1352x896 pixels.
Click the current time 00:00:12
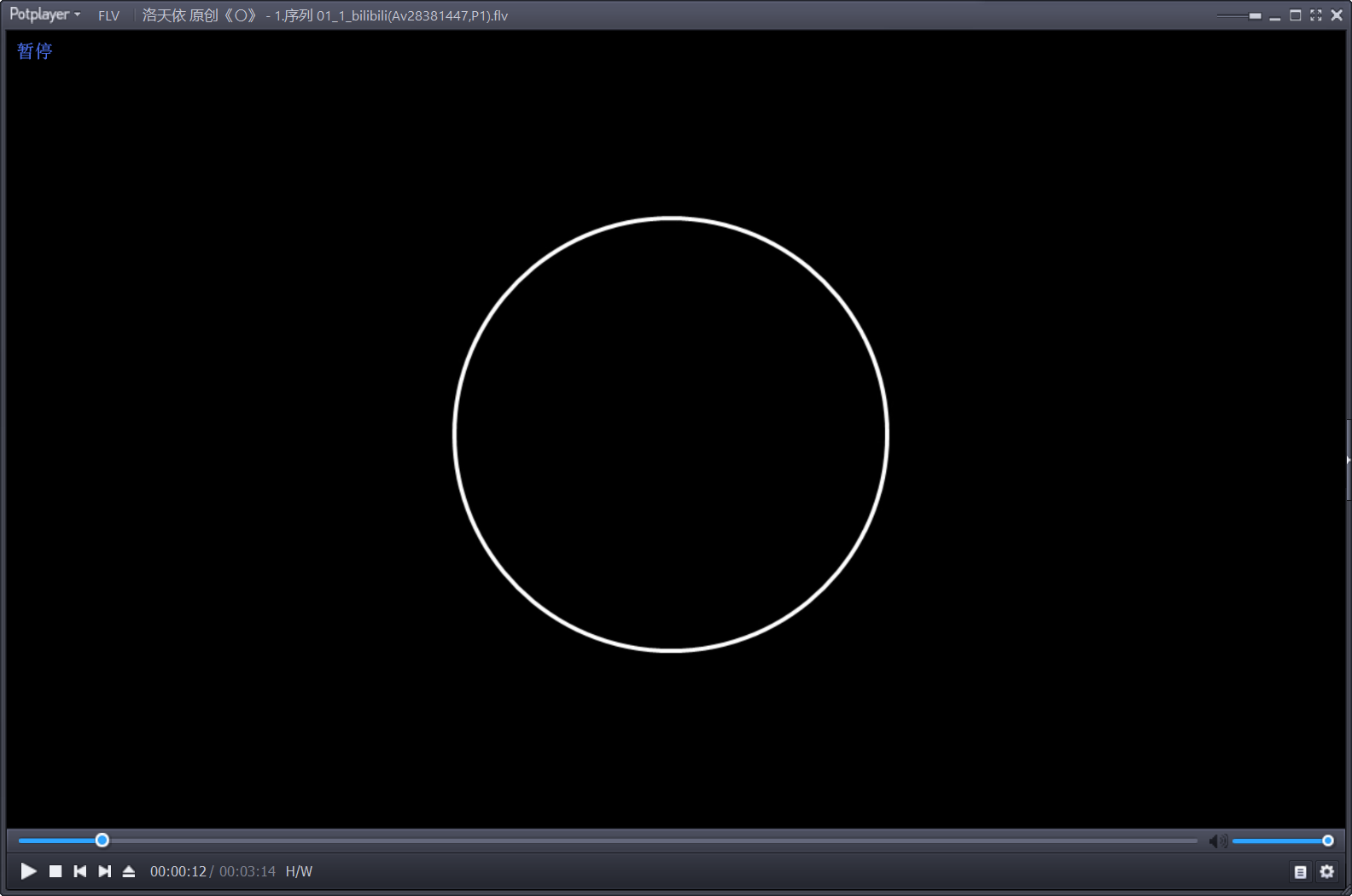click(178, 871)
